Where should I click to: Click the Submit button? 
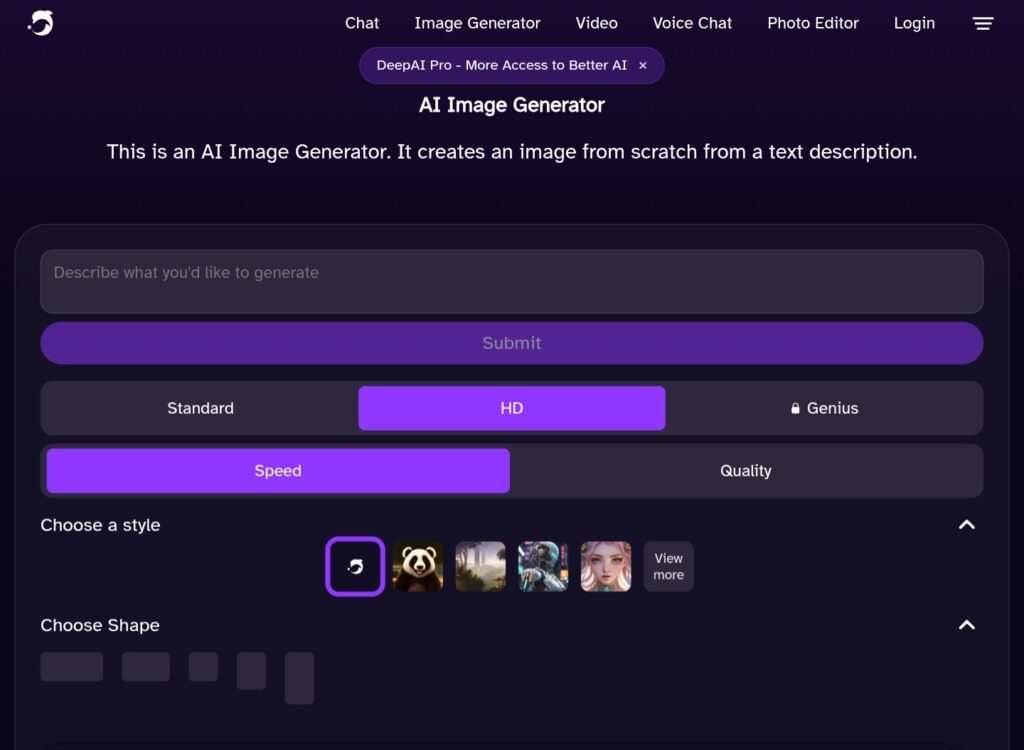pyautogui.click(x=511, y=343)
